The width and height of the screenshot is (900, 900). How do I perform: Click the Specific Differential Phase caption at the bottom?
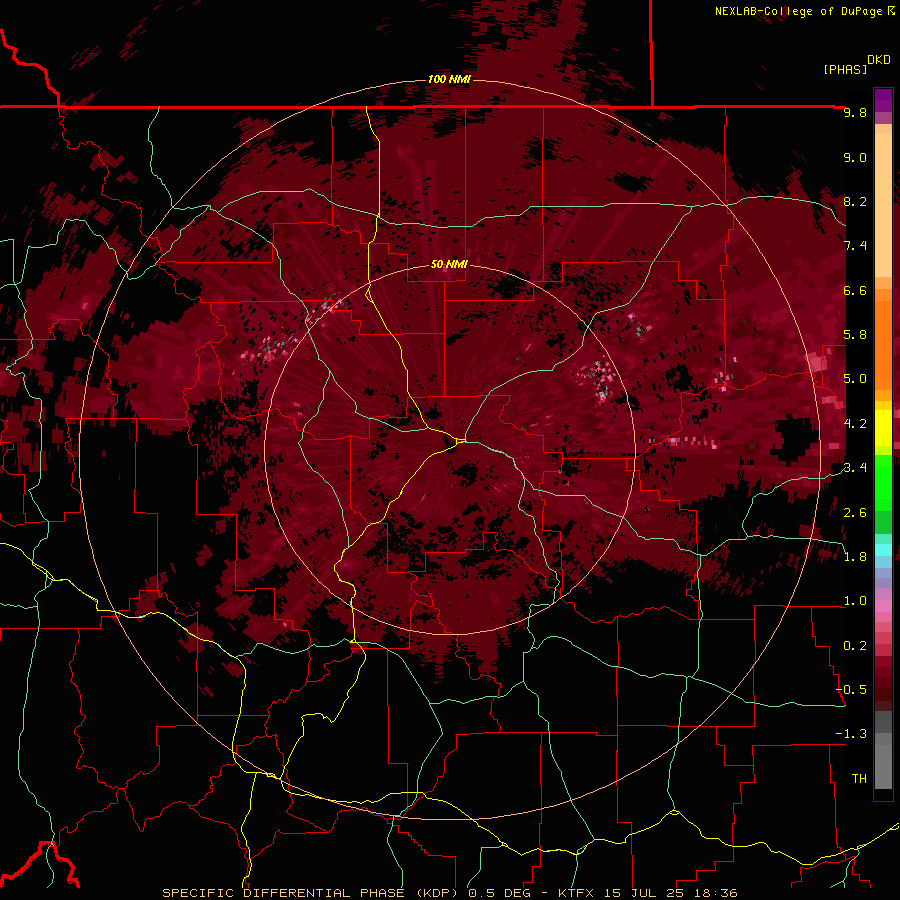[x=449, y=893]
